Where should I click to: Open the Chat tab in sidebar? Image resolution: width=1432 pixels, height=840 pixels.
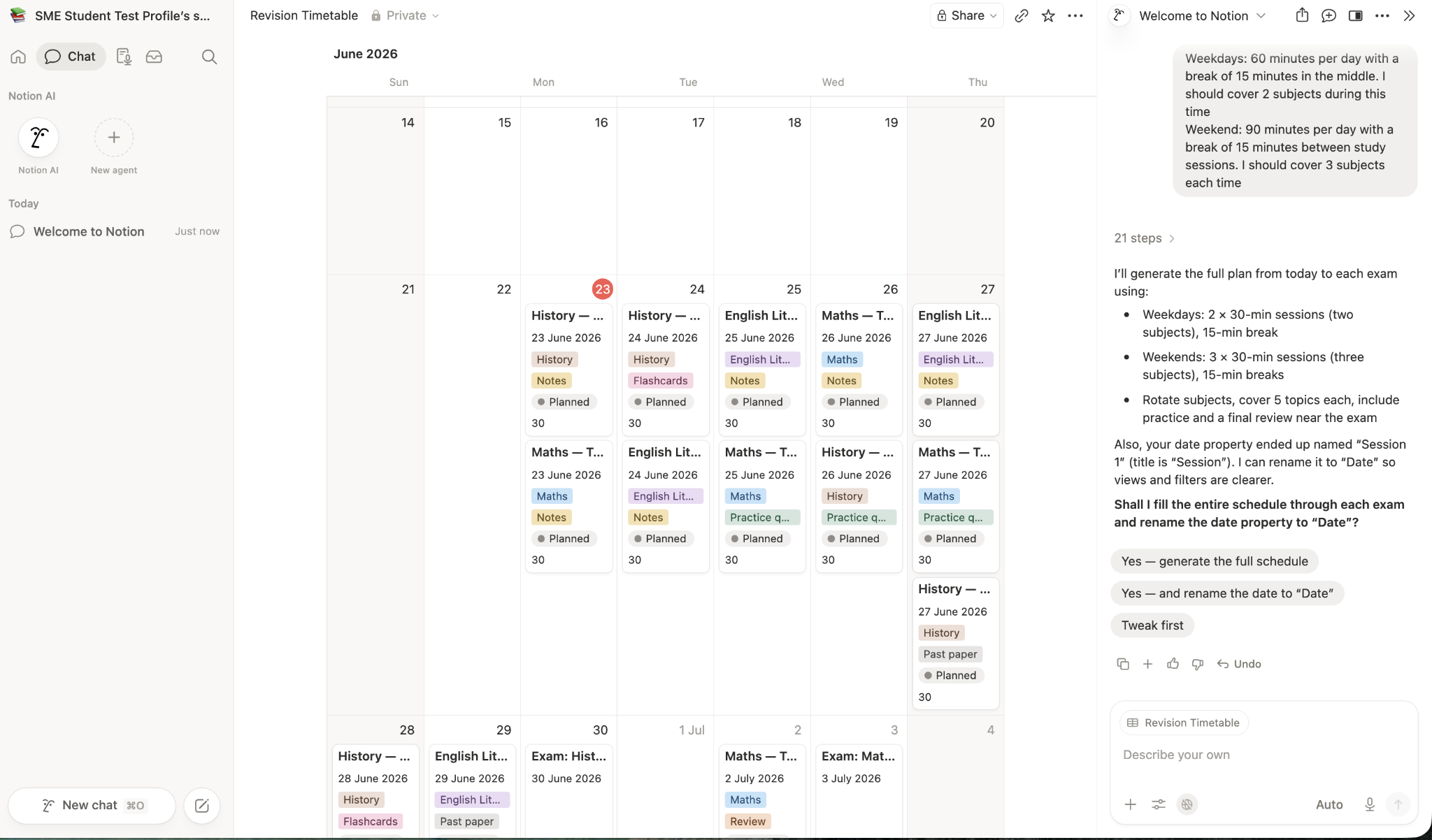(x=71, y=57)
